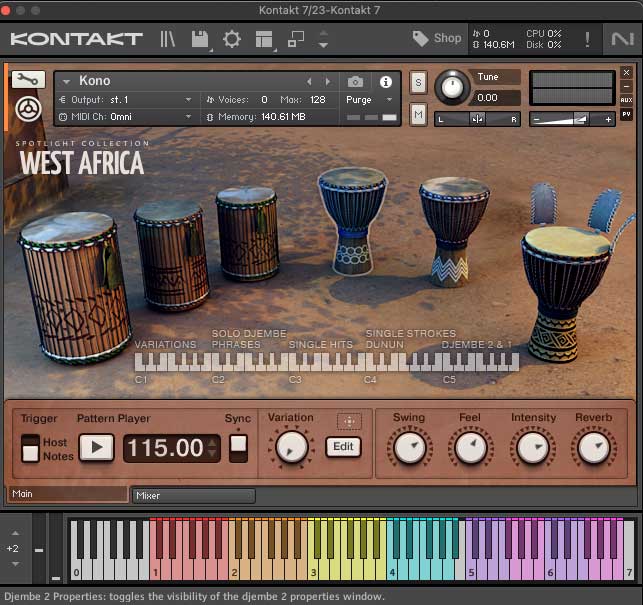Close the Kono instrument with X
643x605 pixels.
tap(626, 73)
